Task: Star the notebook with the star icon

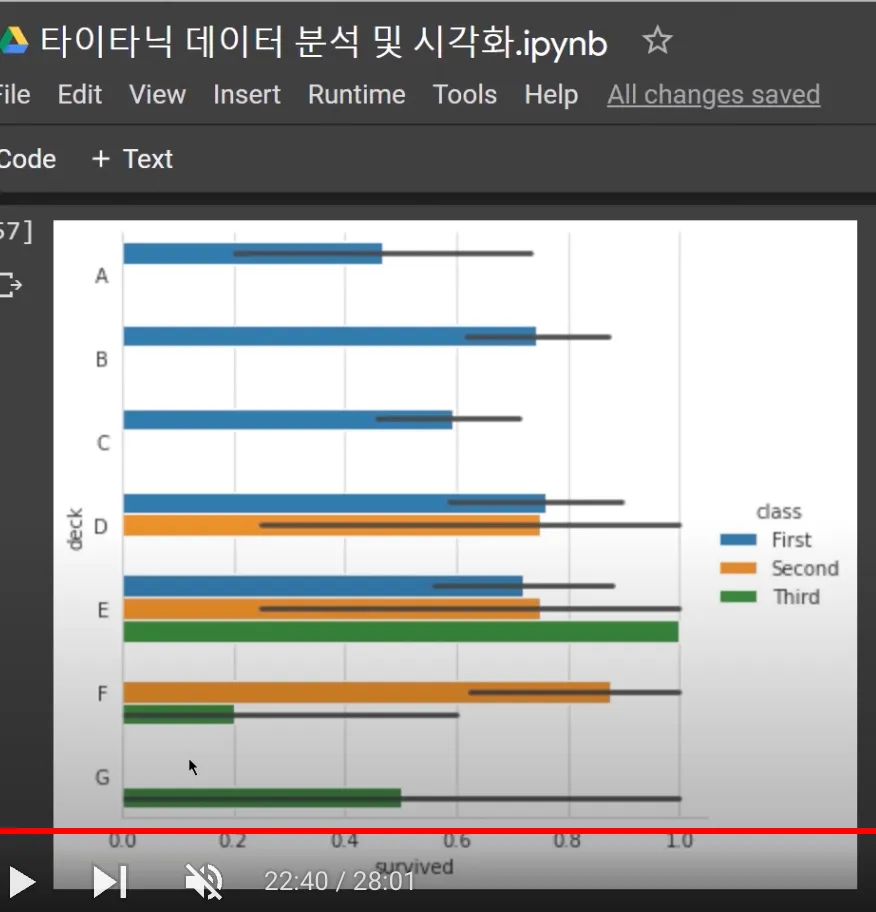Action: pos(657,41)
